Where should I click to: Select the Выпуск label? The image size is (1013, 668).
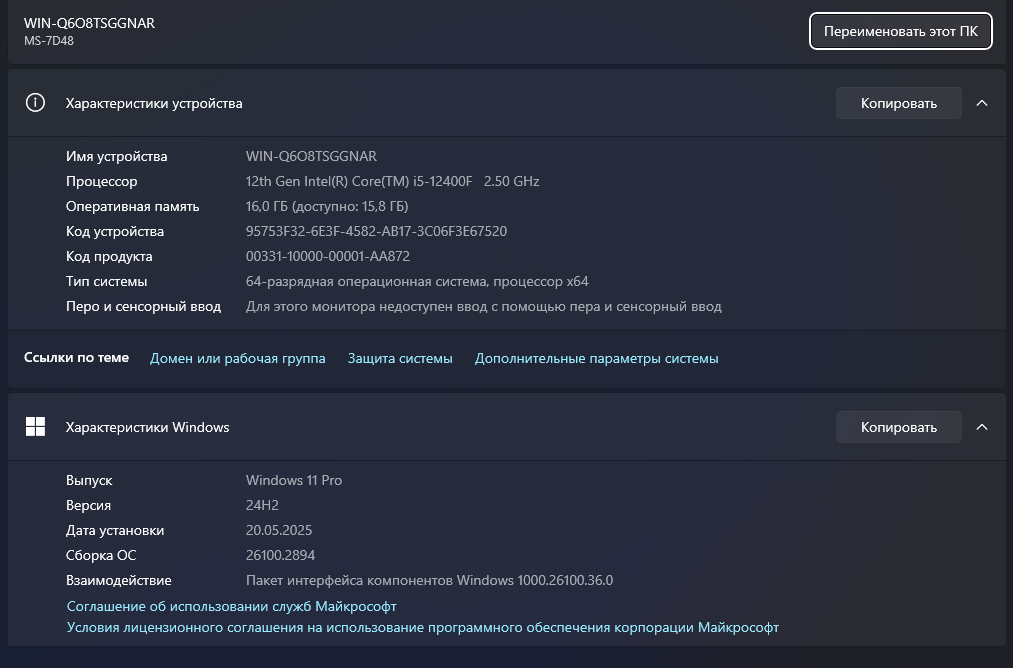(x=89, y=481)
